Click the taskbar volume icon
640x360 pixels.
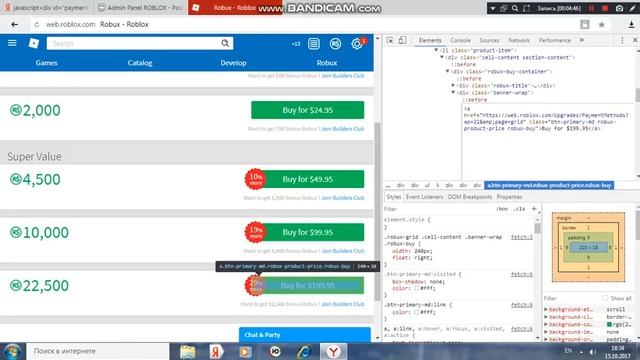point(593,351)
